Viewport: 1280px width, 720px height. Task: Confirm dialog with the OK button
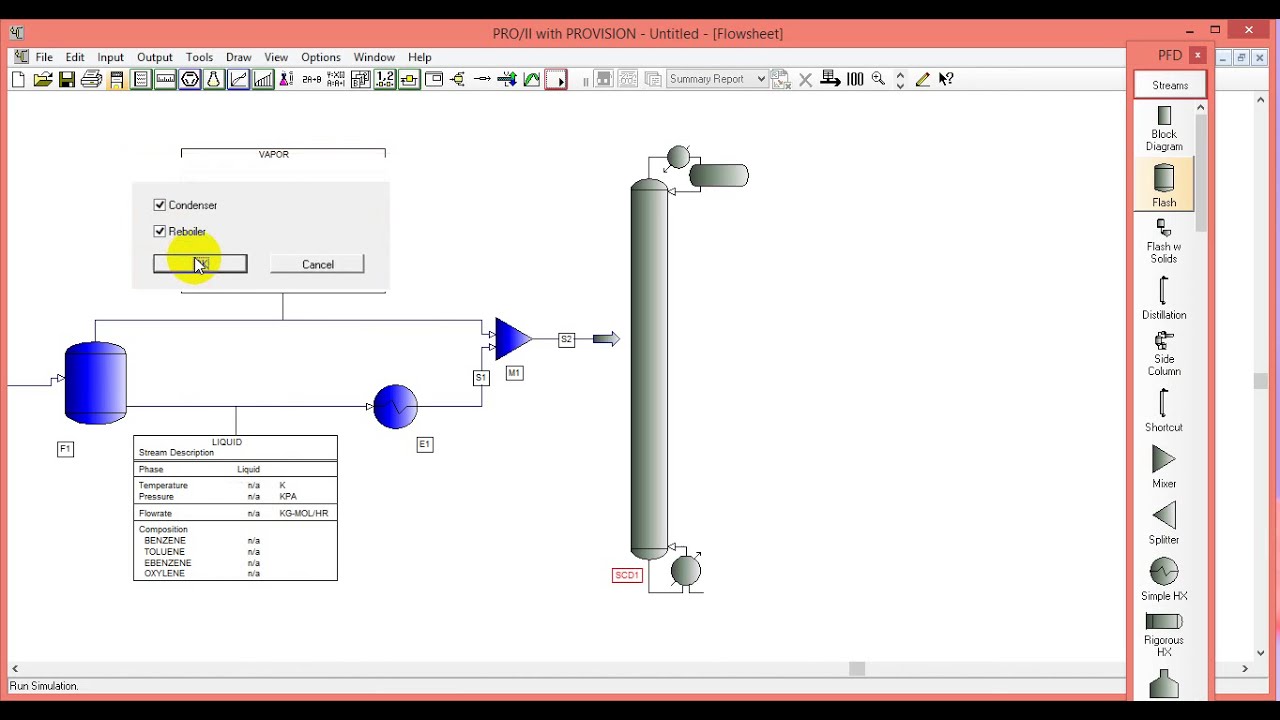tap(200, 264)
